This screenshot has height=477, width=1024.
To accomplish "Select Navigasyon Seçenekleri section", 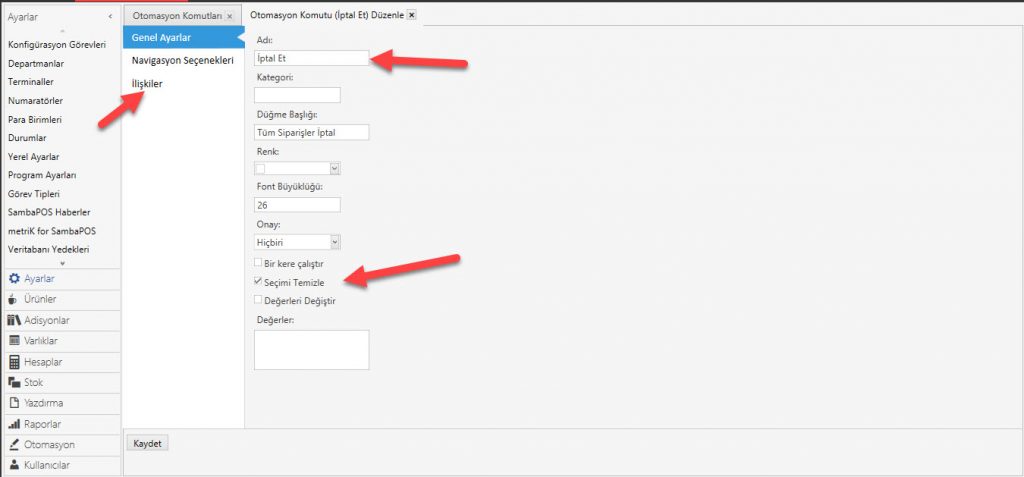I will point(182,61).
